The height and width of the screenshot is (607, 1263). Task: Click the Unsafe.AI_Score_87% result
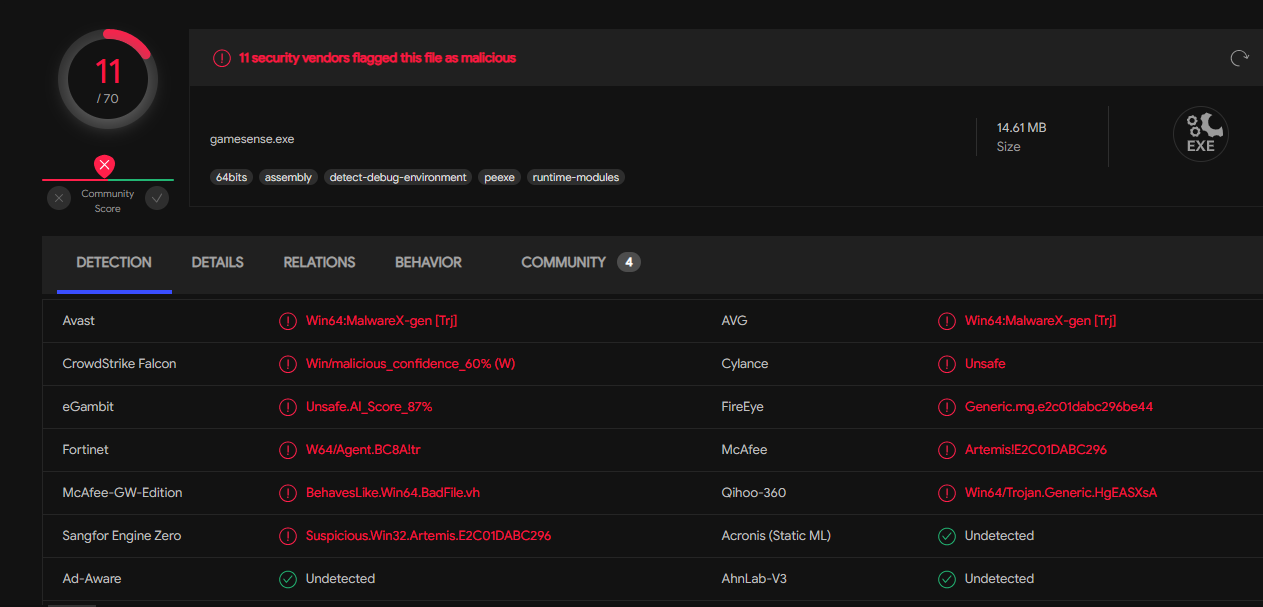pos(369,407)
